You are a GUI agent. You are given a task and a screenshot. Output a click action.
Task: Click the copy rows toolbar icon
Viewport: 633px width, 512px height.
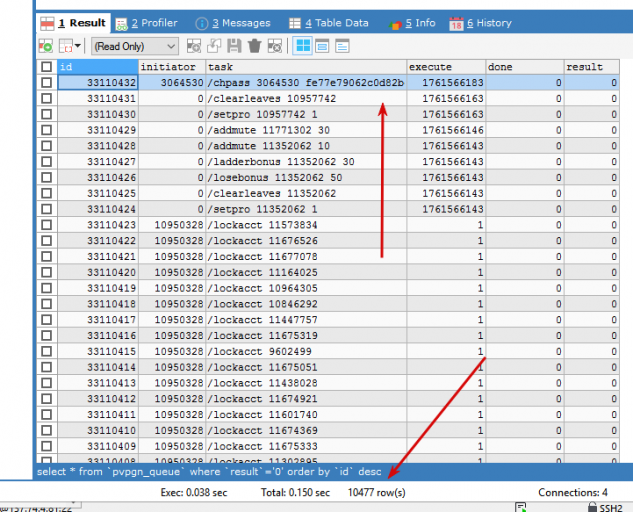point(65,46)
